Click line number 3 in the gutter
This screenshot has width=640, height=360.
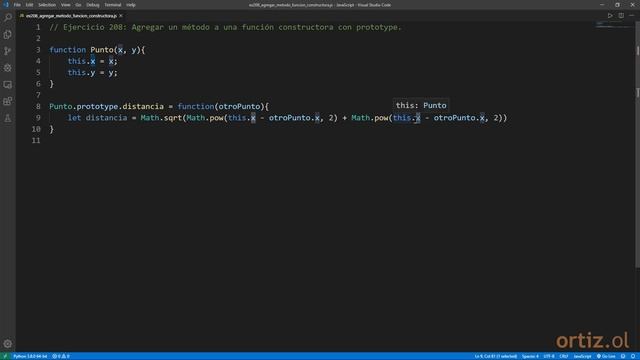[x=38, y=50]
